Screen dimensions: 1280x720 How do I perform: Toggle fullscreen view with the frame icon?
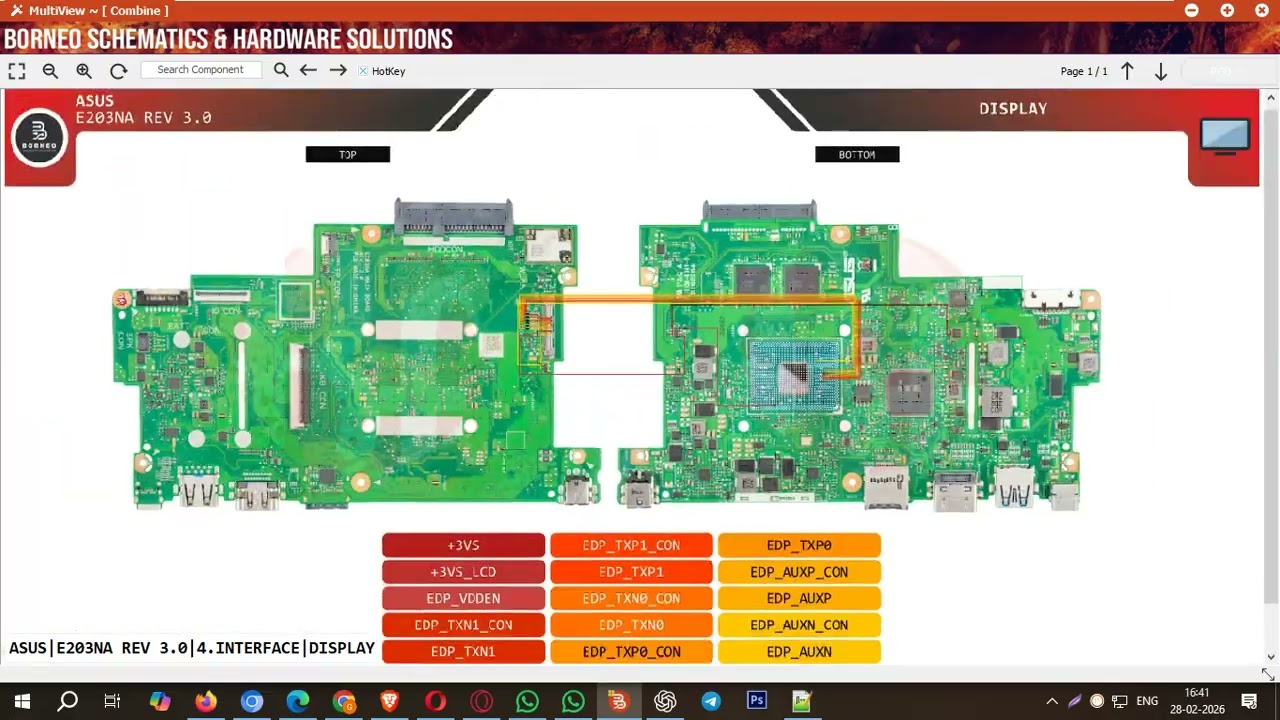[x=17, y=71]
